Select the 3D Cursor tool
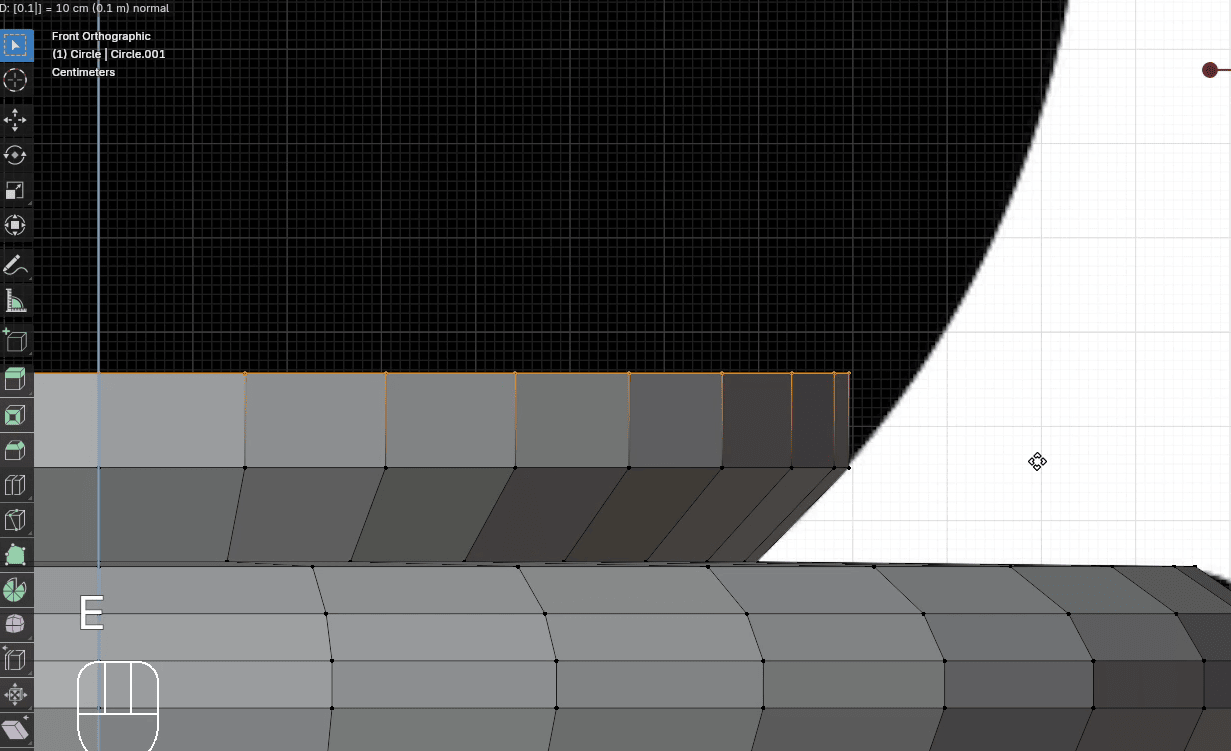The width and height of the screenshot is (1231, 751). coord(15,81)
